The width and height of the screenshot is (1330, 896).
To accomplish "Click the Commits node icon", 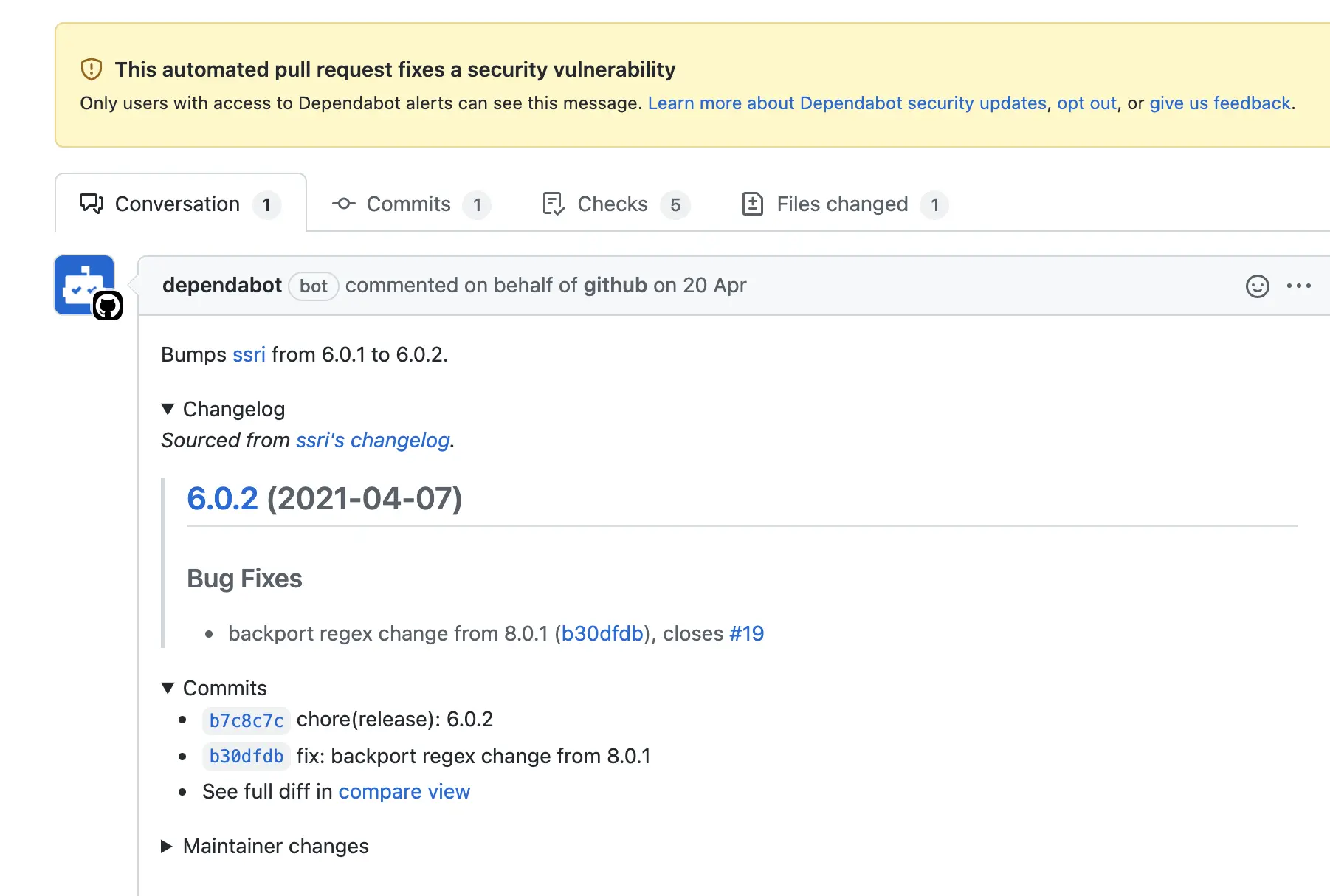I will [x=344, y=204].
